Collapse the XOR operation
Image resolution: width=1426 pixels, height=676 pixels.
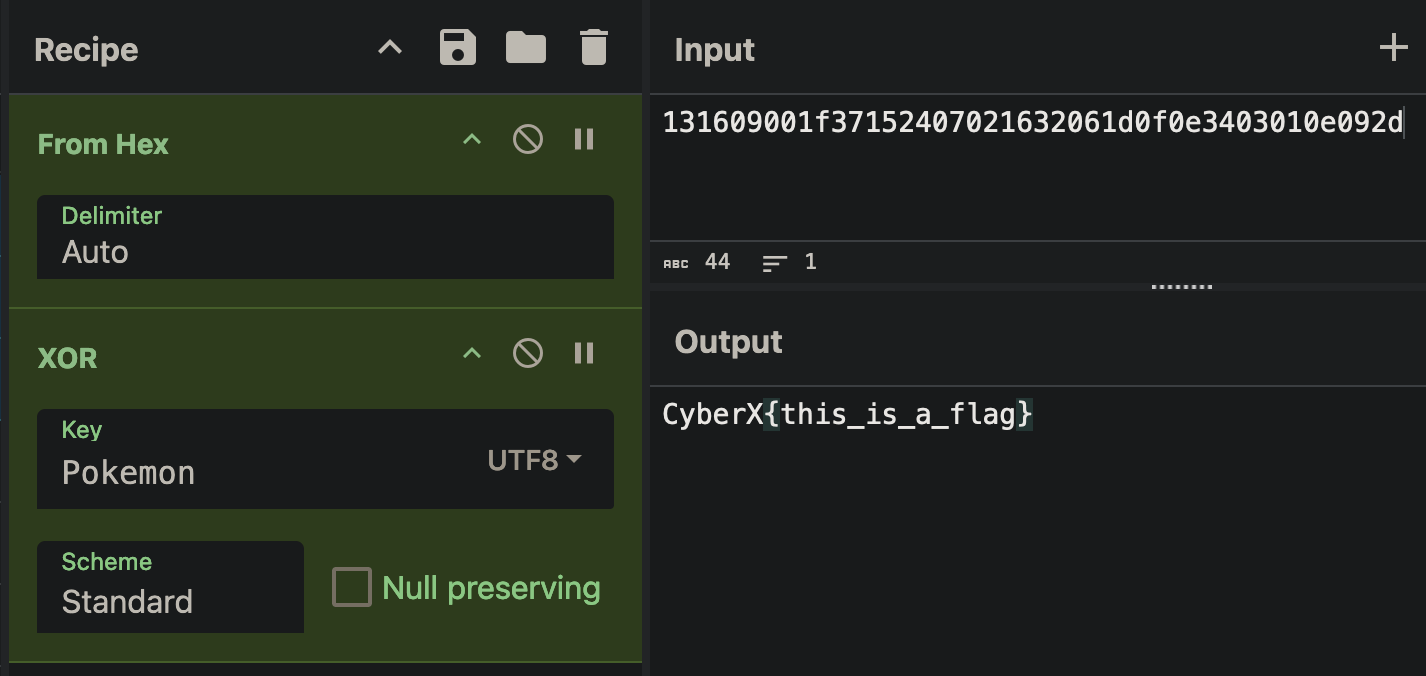(x=472, y=354)
